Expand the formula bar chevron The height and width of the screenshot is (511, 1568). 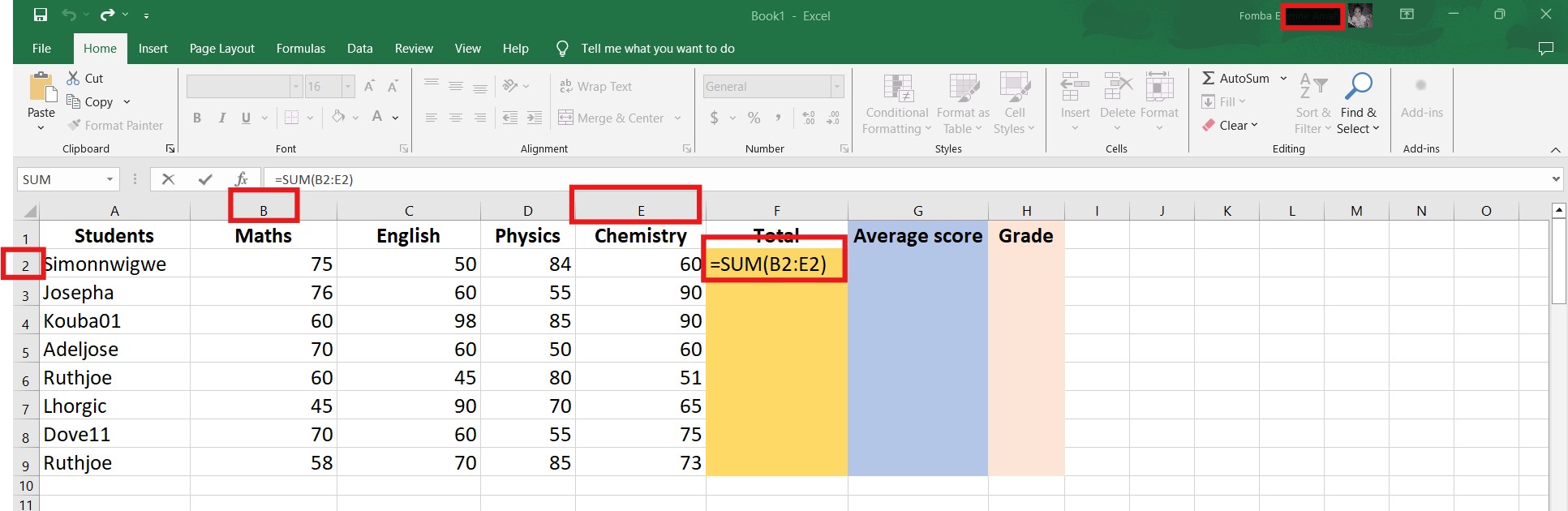click(1556, 179)
